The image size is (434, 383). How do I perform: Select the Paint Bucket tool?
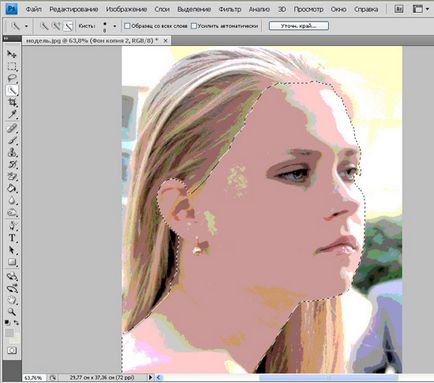point(12,188)
